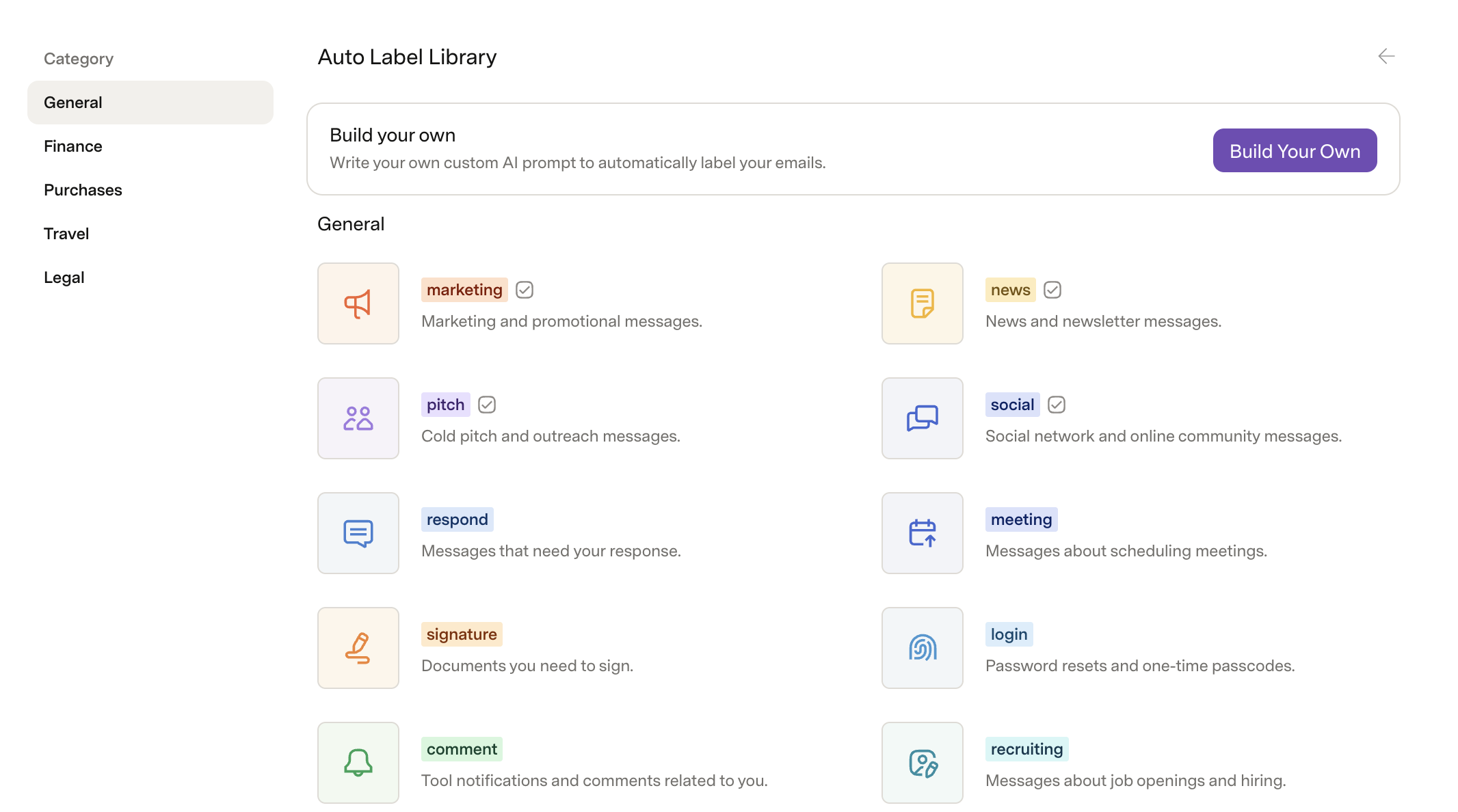This screenshot has width=1458, height=812.
Task: Click 'News and newsletter messages.' description
Action: coord(1103,321)
